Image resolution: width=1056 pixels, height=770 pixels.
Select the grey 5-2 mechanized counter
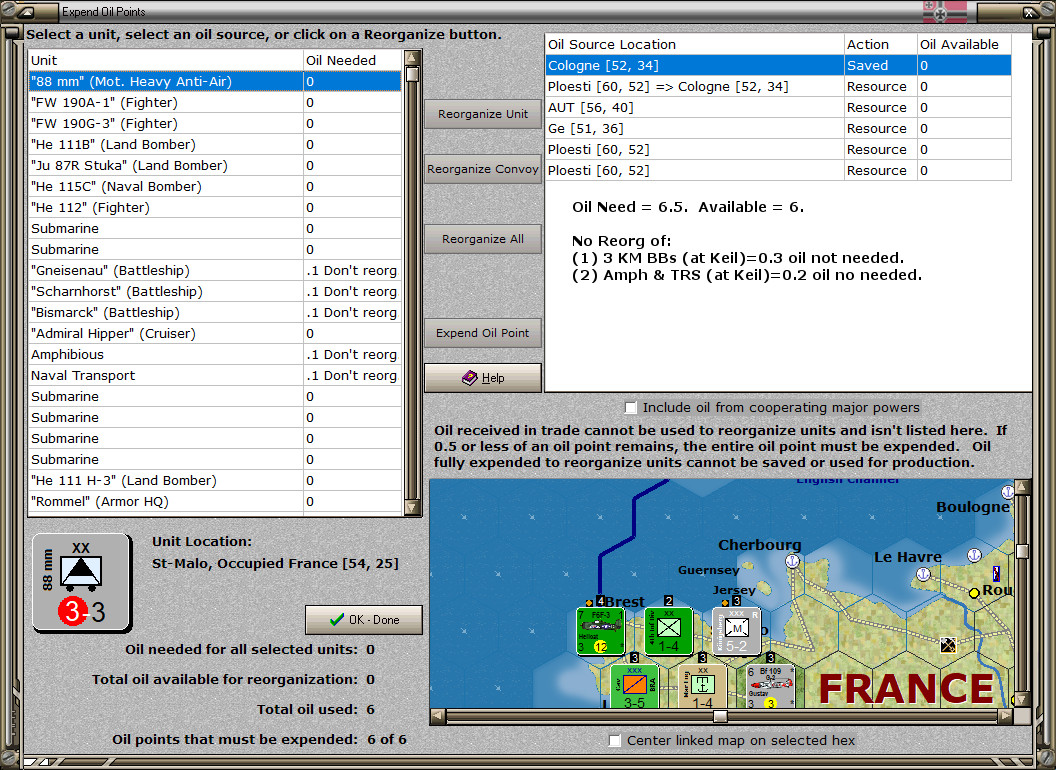(736, 631)
